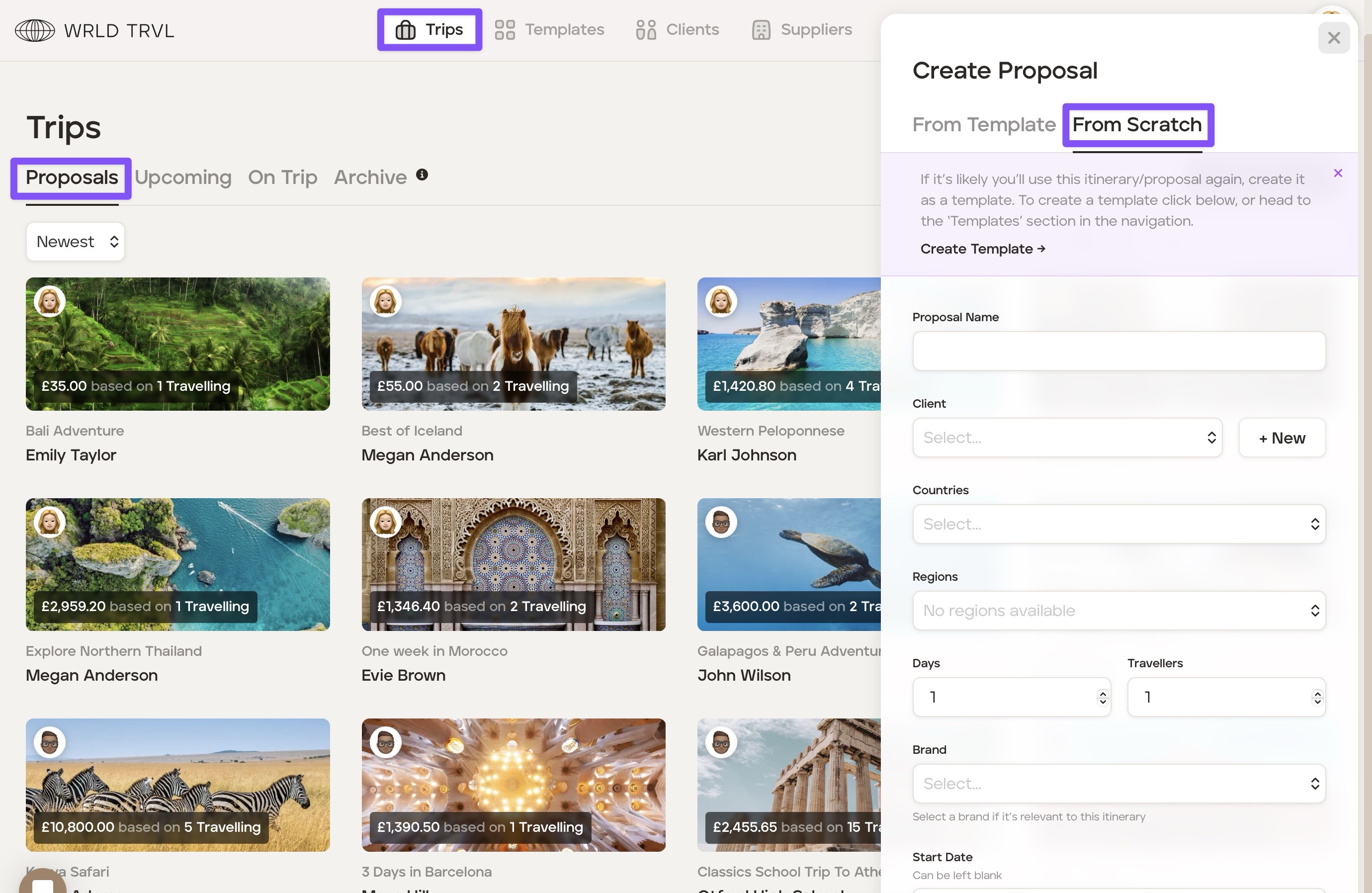Switch to the Upcoming trips tab
This screenshot has width=1372, height=893.
pyautogui.click(x=183, y=177)
